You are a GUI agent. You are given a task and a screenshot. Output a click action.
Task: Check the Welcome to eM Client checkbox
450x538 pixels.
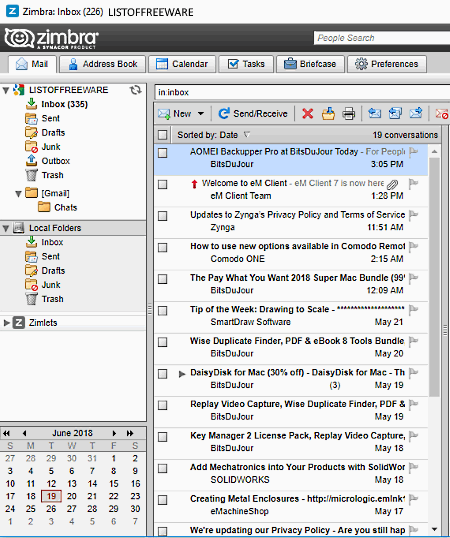(x=163, y=184)
